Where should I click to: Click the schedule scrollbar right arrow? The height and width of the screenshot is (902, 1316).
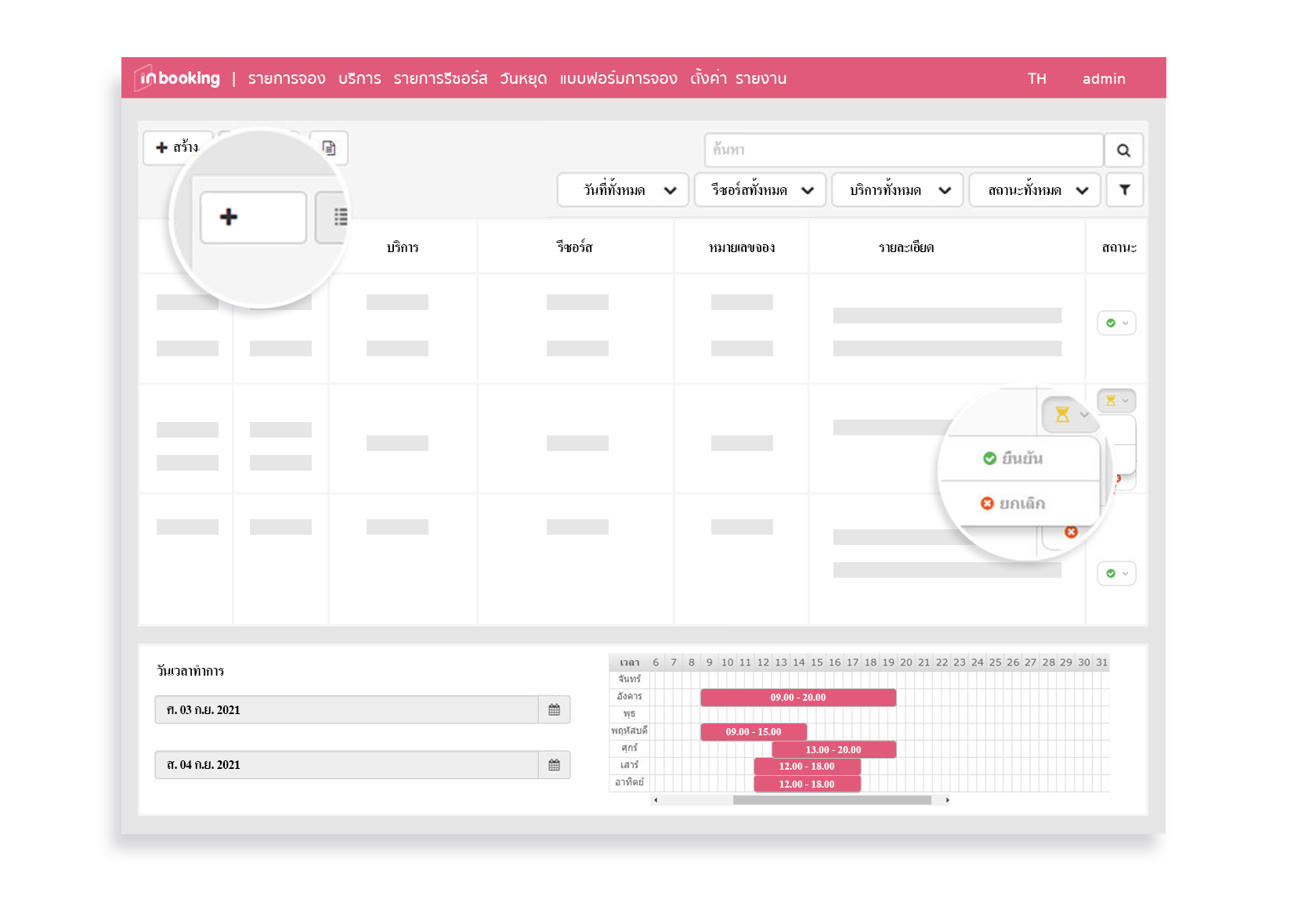coord(947,800)
